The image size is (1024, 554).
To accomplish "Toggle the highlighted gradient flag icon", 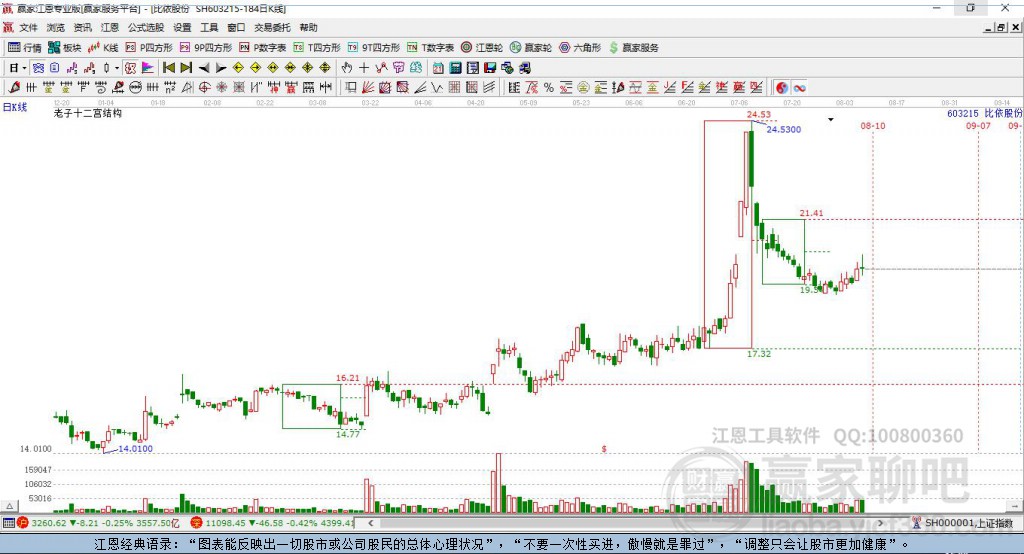I will (148, 68).
